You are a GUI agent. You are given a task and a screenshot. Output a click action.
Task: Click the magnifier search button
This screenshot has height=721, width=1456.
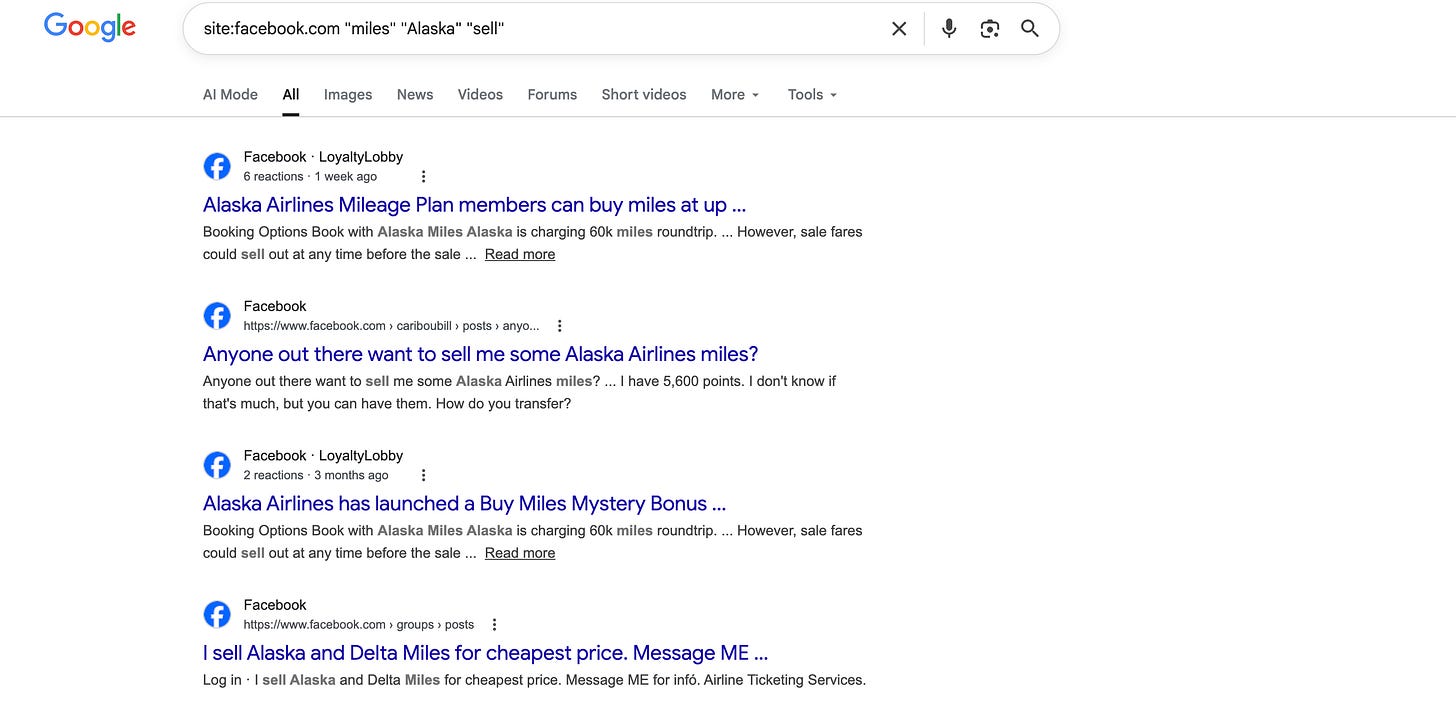1030,29
